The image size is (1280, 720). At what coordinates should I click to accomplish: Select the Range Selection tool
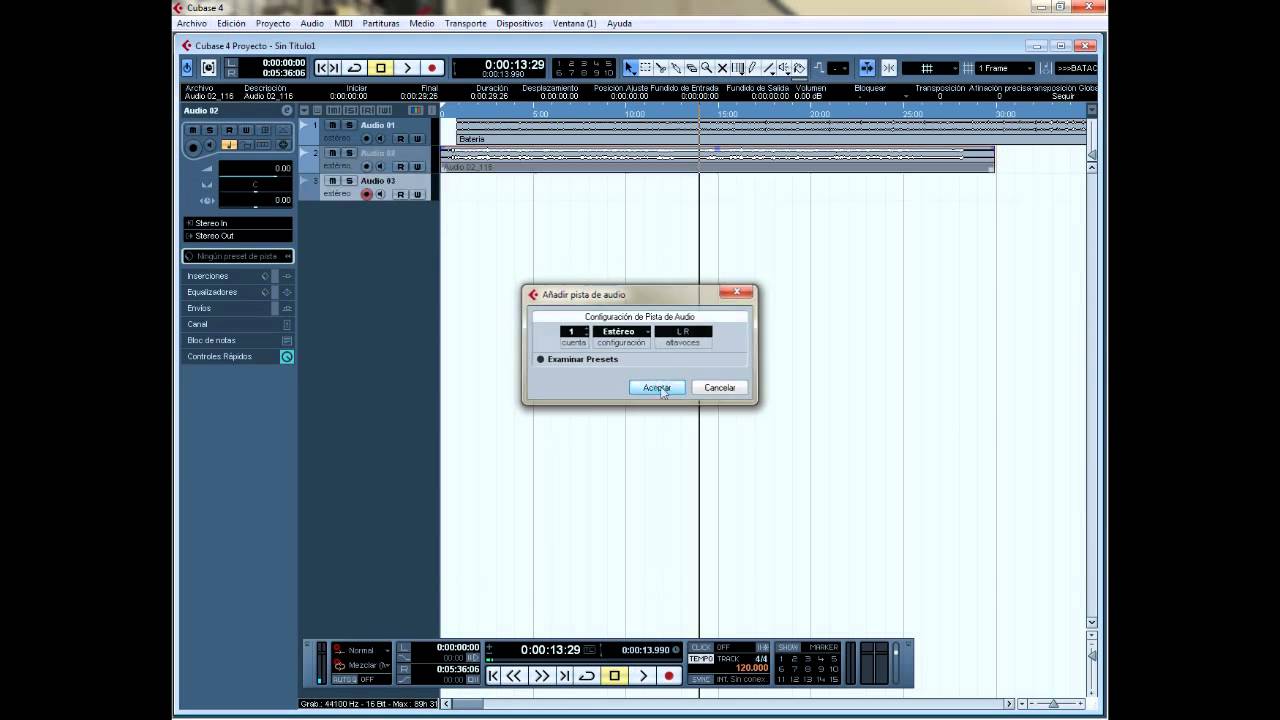click(645, 68)
